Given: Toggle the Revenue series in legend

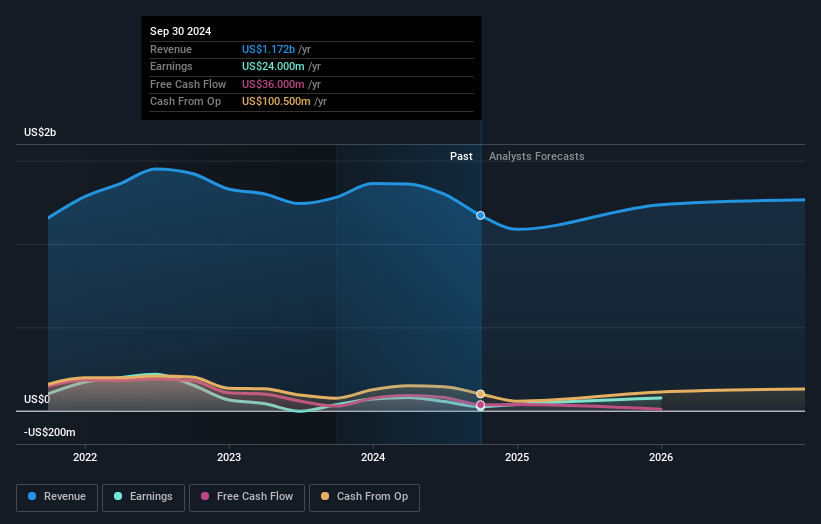Looking at the screenshot, I should pos(57,497).
